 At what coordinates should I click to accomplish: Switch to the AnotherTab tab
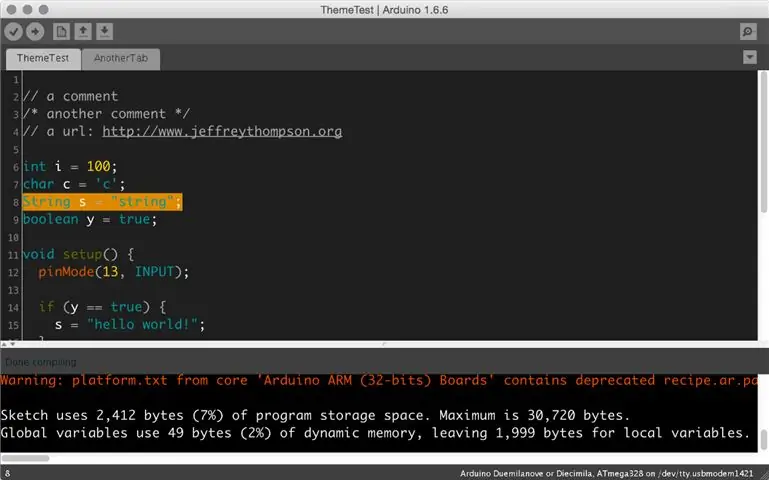tap(121, 59)
